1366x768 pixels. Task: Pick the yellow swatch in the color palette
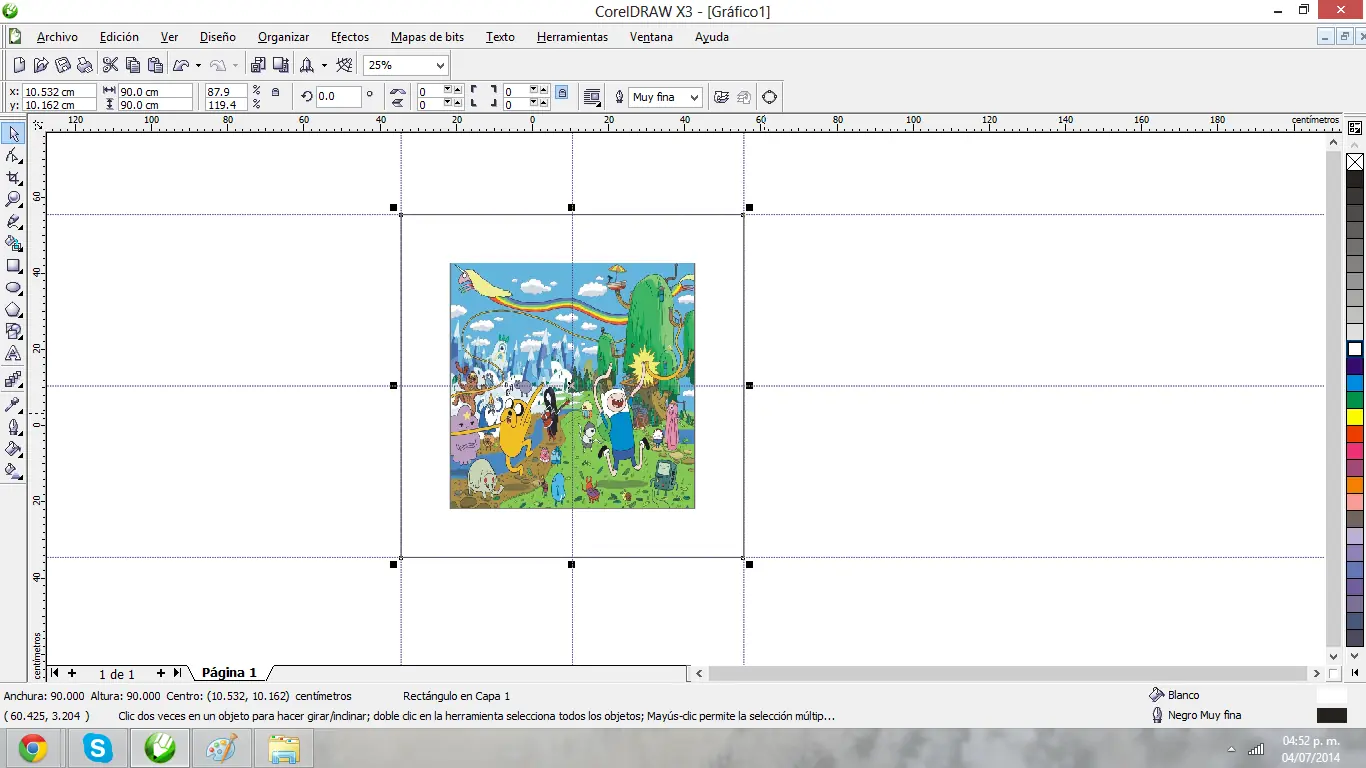(x=1355, y=416)
